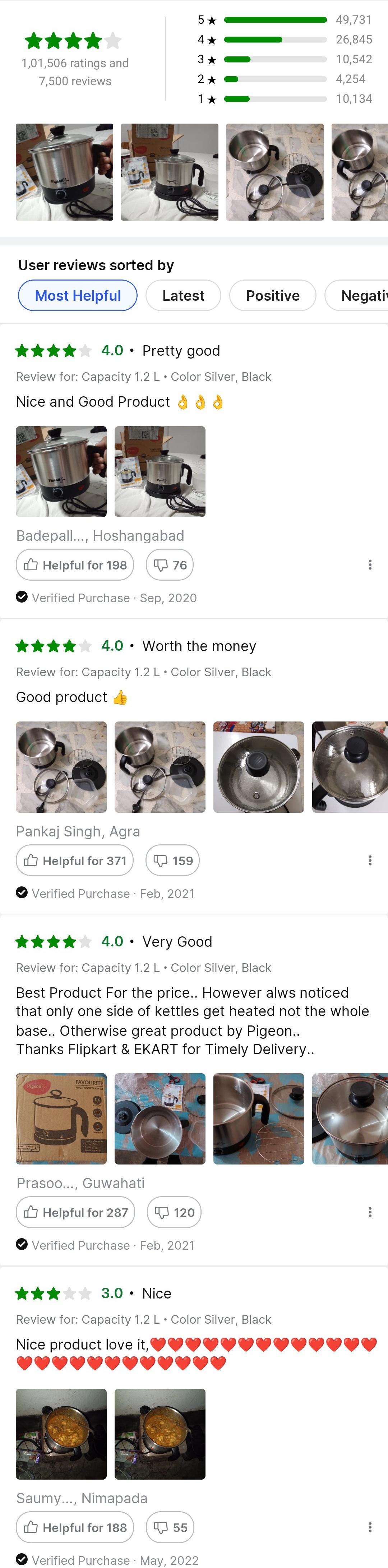
Task: Filter by 5 star rating bar
Action: point(275,20)
